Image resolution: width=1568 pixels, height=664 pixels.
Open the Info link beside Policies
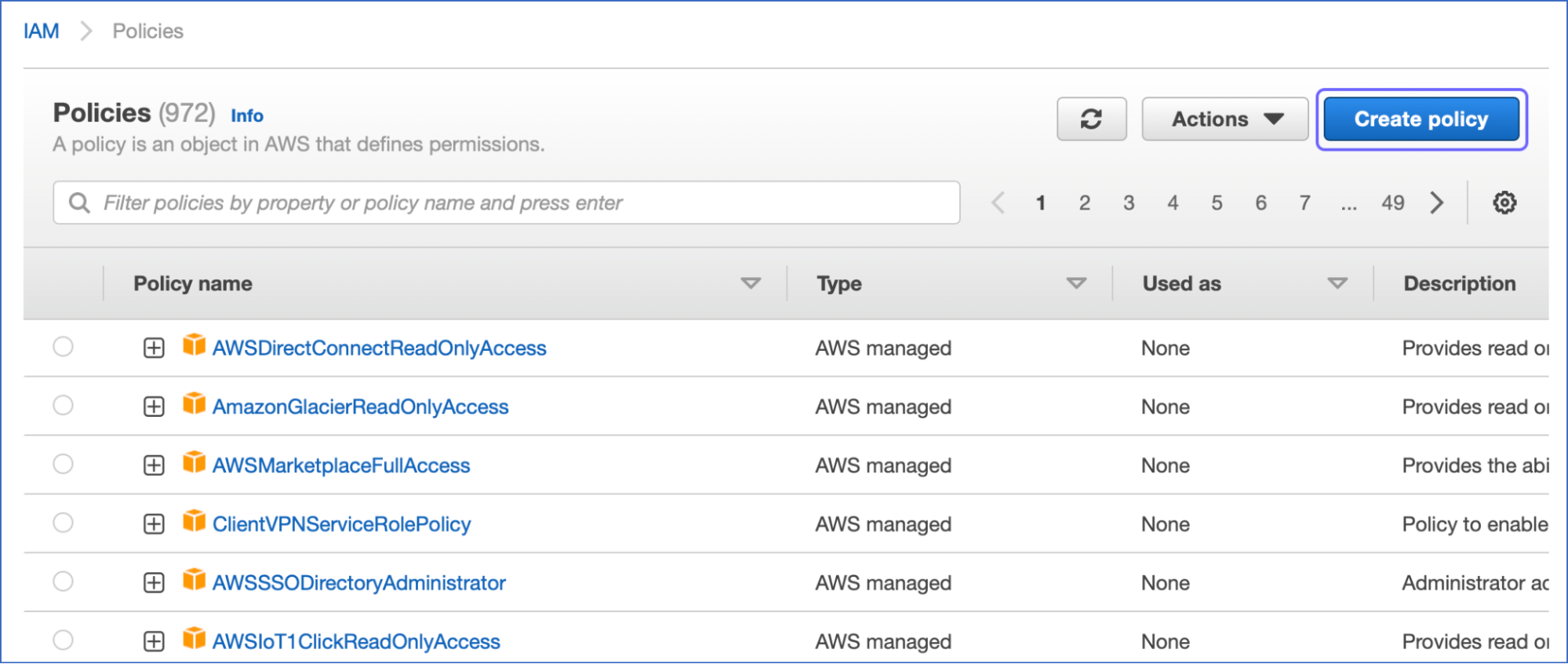[x=247, y=116]
